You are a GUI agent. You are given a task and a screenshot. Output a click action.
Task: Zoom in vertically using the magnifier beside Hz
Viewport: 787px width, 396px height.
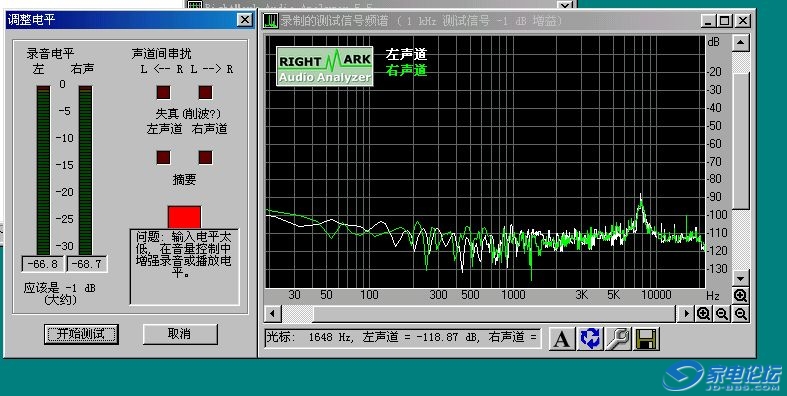741,295
